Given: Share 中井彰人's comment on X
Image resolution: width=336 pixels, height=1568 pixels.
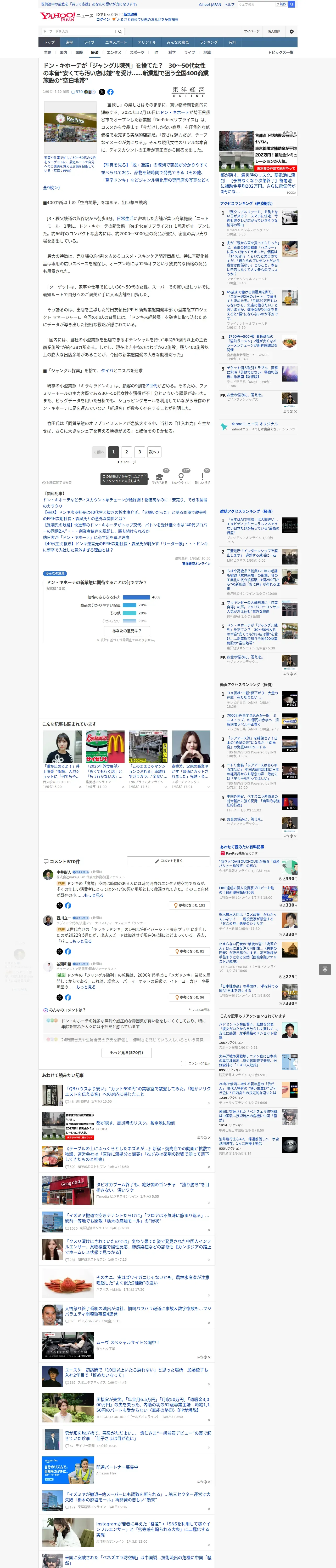Looking at the screenshot, I should tap(60, 906).
